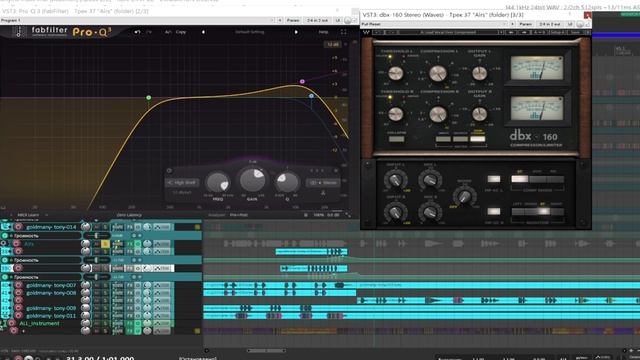Toggle HP SC L switch on dbx-160
This screenshot has height=360, width=640.
point(494,179)
